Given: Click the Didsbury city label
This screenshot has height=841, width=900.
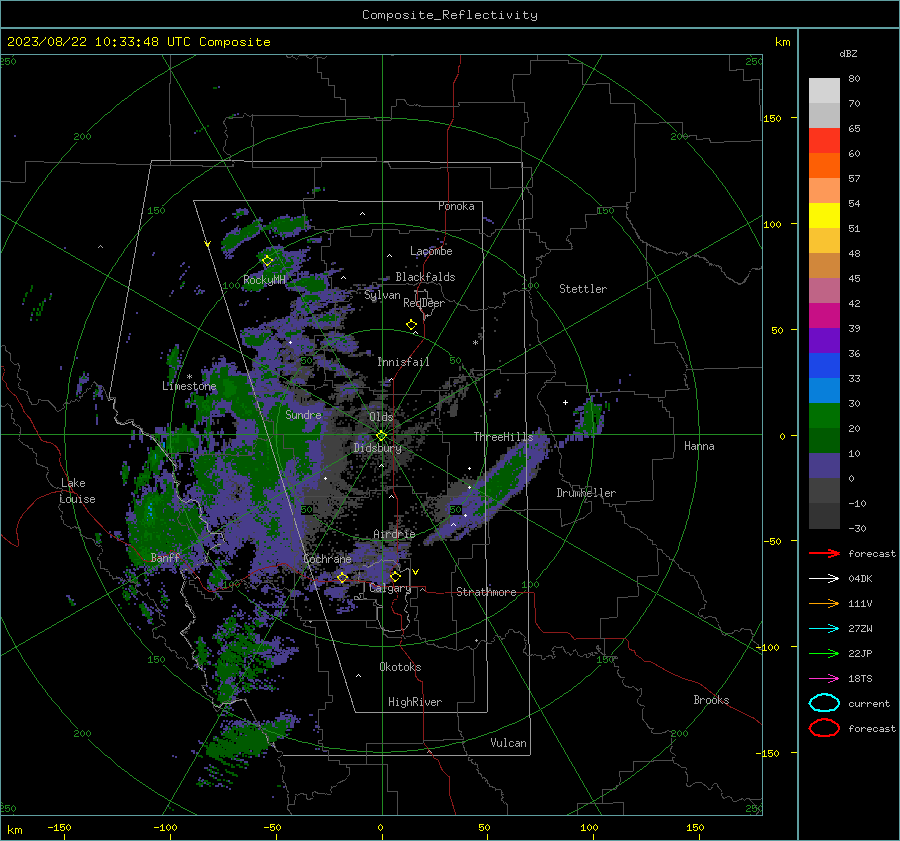Looking at the screenshot, I should pos(378,448).
